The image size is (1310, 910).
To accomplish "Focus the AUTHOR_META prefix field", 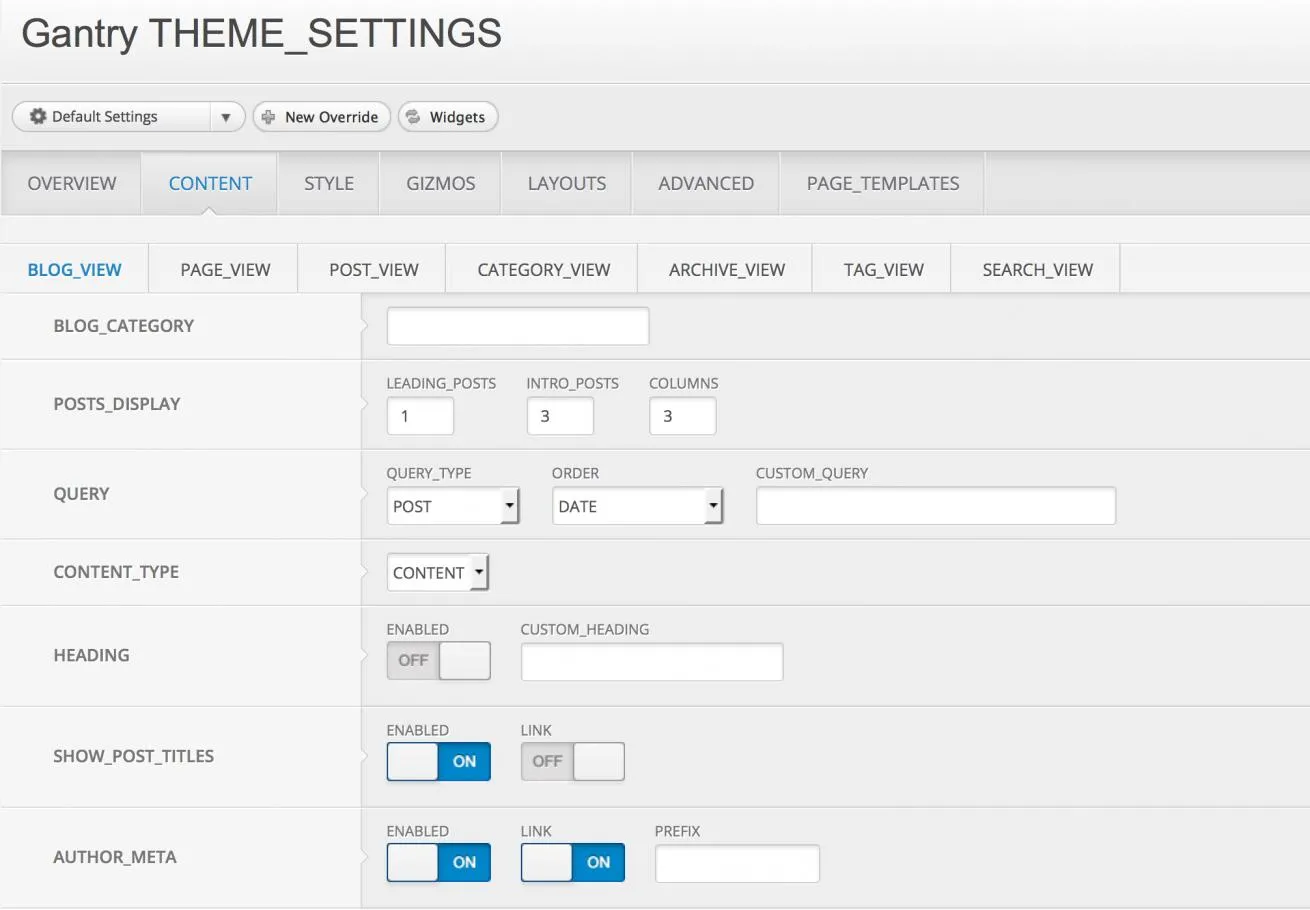I will click(x=737, y=863).
